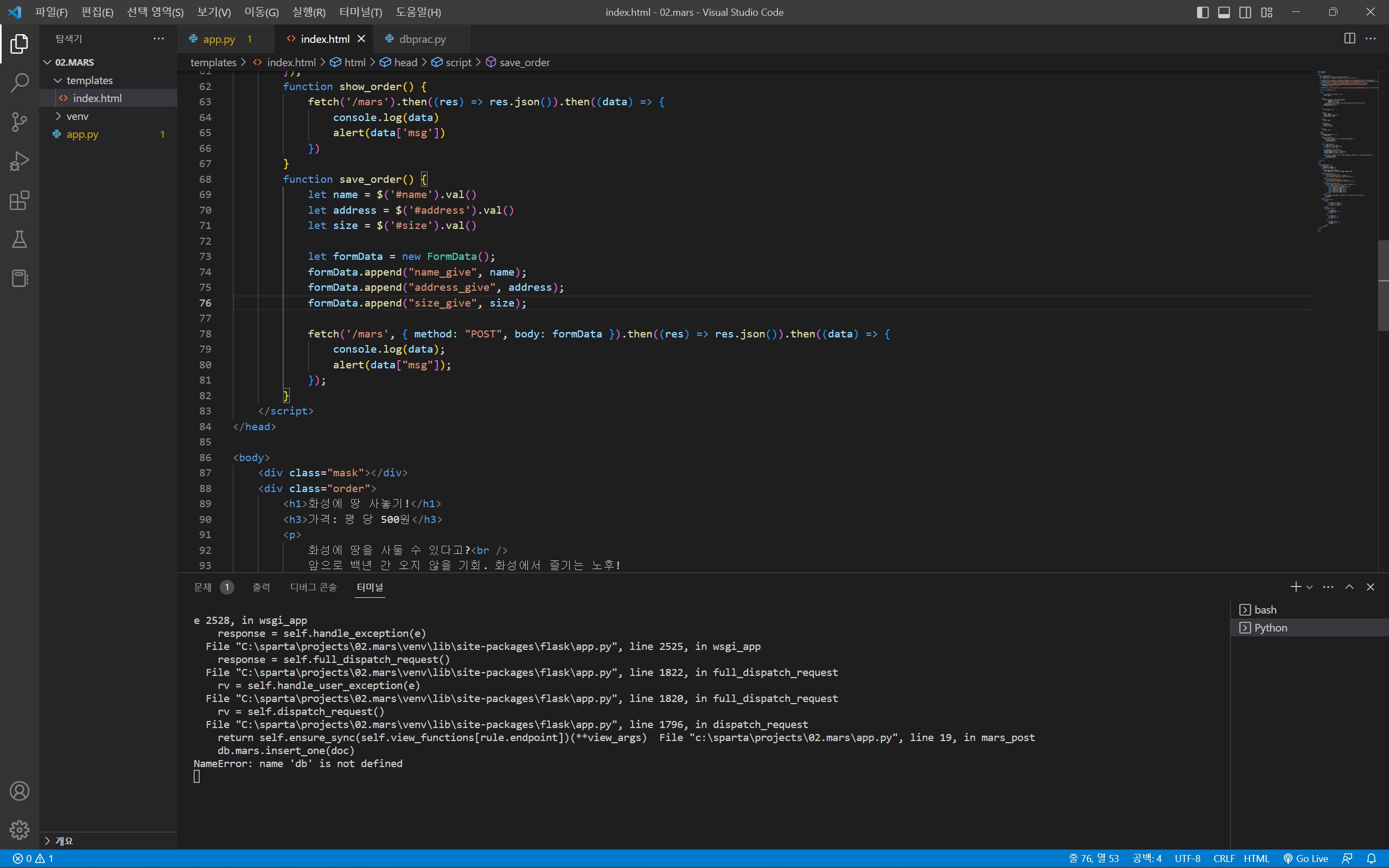Screen dimensions: 1389x868
Task: Click the script breadcrumb item
Action: pos(452,62)
